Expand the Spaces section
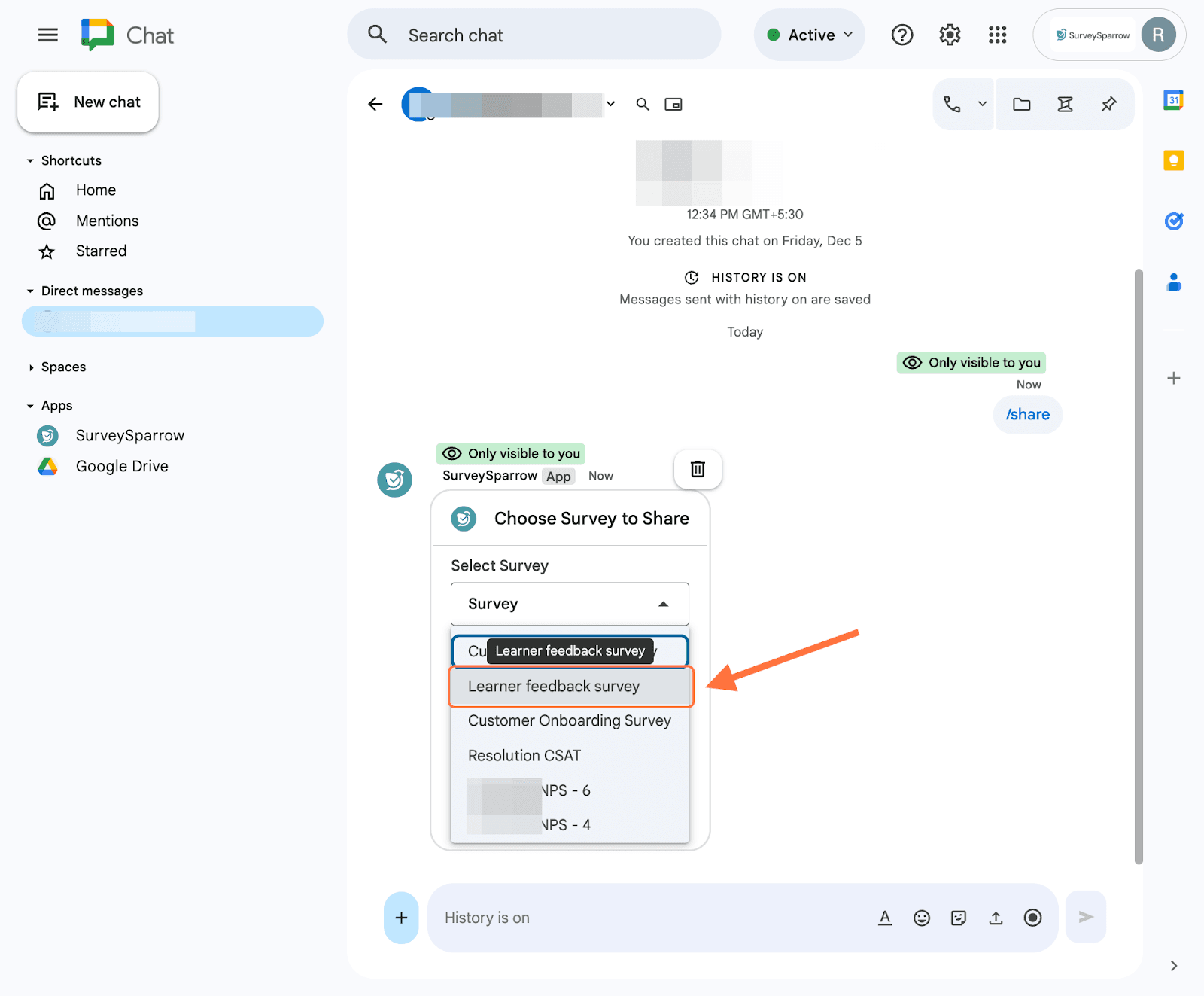1204x996 pixels. (30, 367)
